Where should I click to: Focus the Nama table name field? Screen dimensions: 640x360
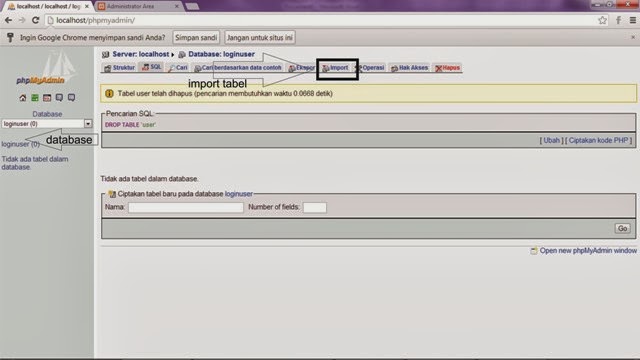(x=186, y=207)
